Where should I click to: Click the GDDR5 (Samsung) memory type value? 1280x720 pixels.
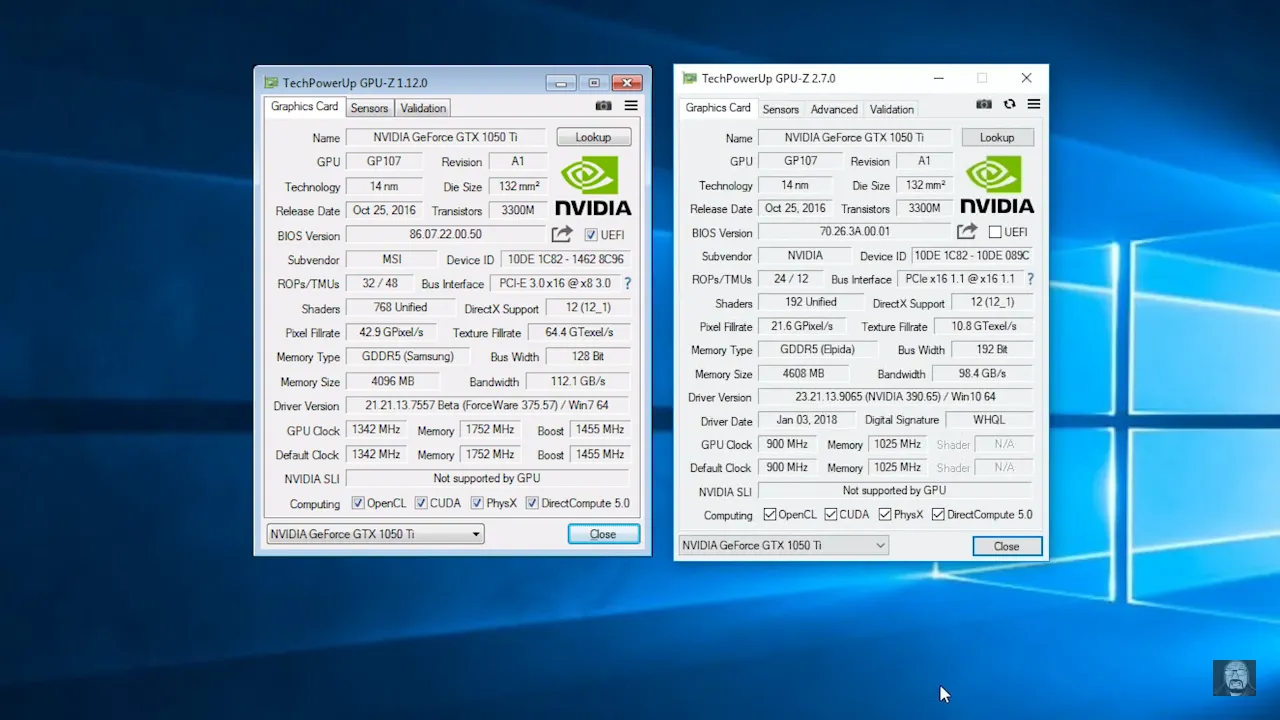pyautogui.click(x=408, y=357)
